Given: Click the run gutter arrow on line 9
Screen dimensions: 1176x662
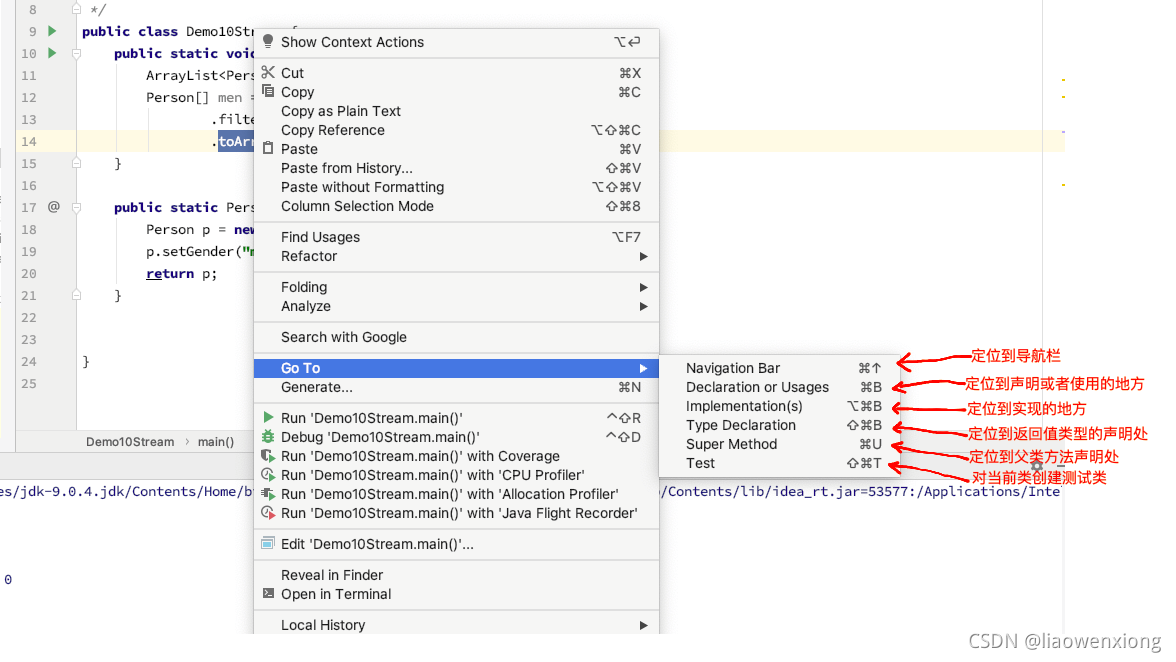Looking at the screenshot, I should click(x=52, y=31).
